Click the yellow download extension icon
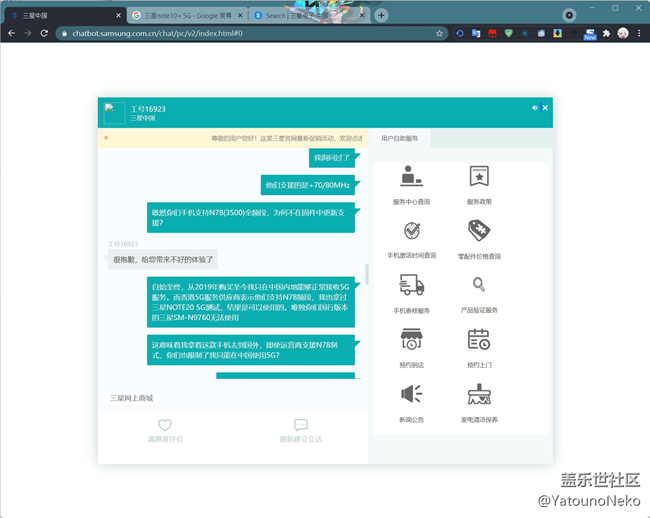 coord(558,33)
